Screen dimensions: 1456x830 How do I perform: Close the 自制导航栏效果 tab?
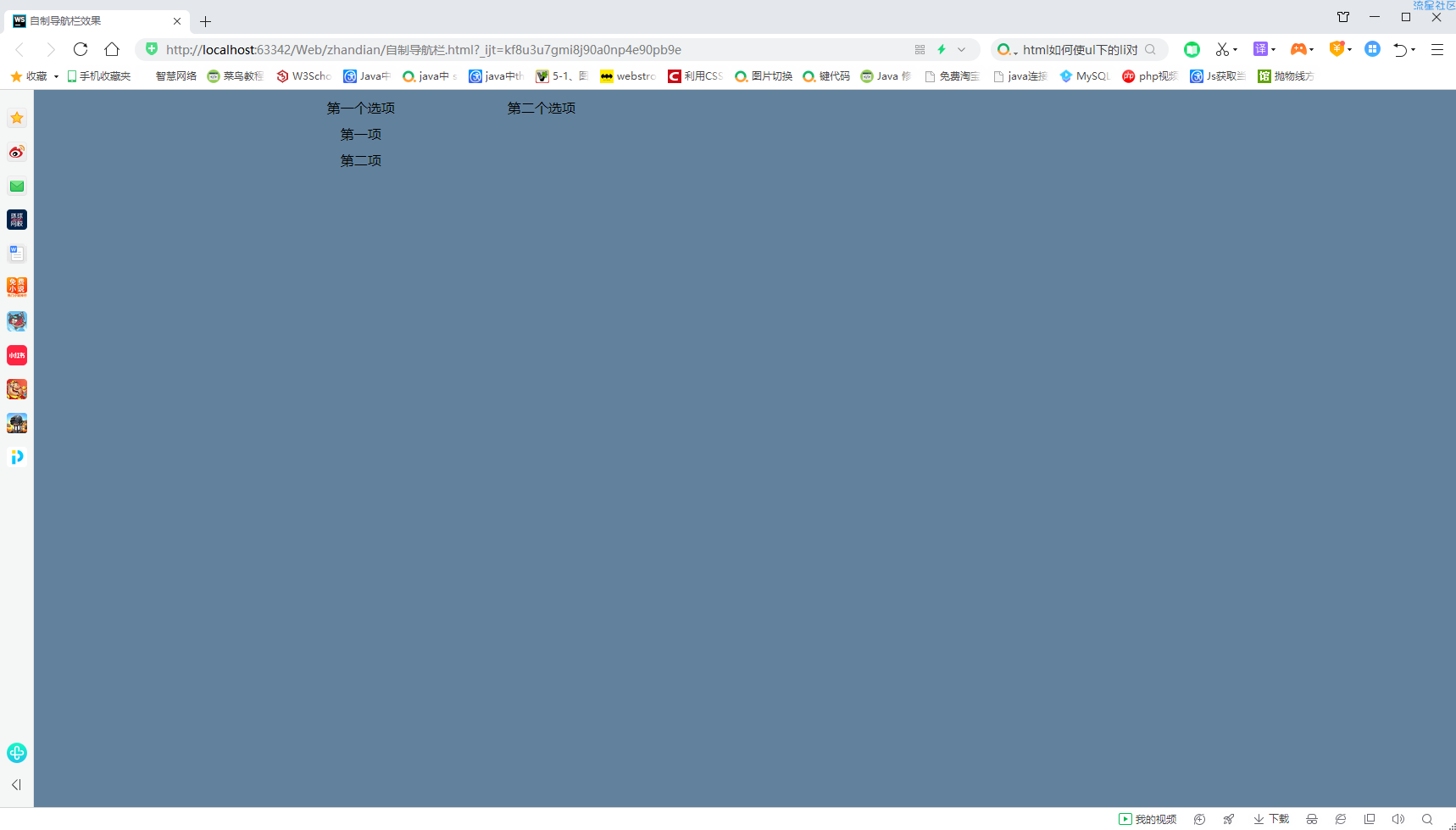[x=177, y=21]
